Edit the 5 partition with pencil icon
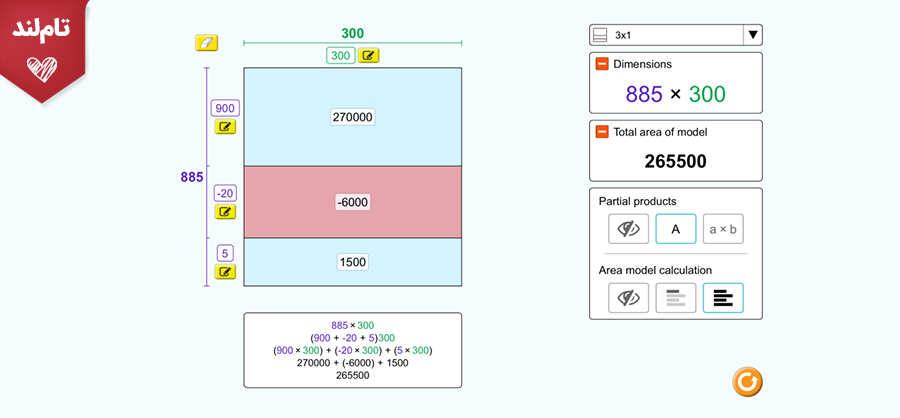Viewport: 900px width, 418px height. (x=225, y=272)
